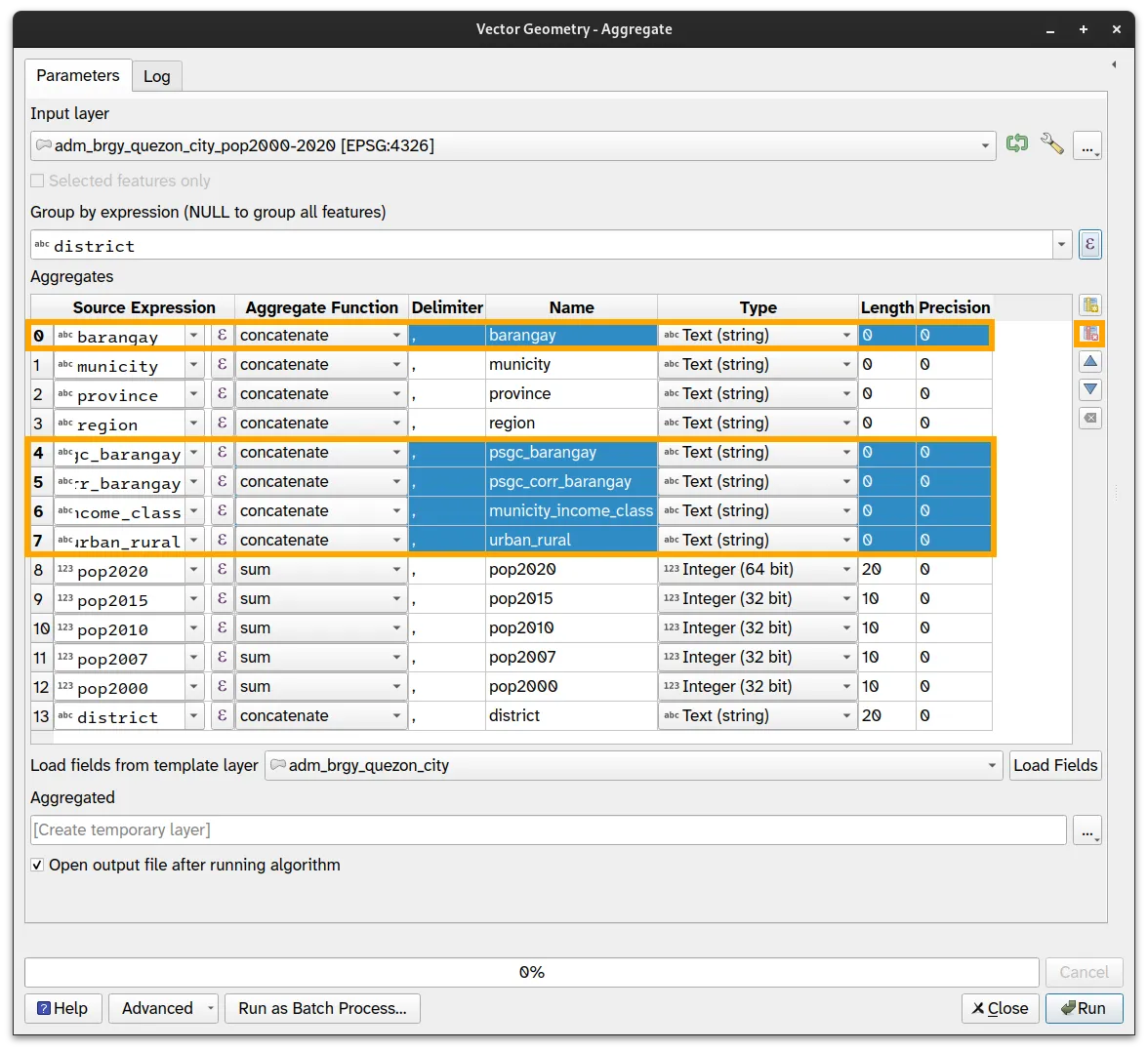
Task: Open expression editor for Group by expression
Action: 1089,244
